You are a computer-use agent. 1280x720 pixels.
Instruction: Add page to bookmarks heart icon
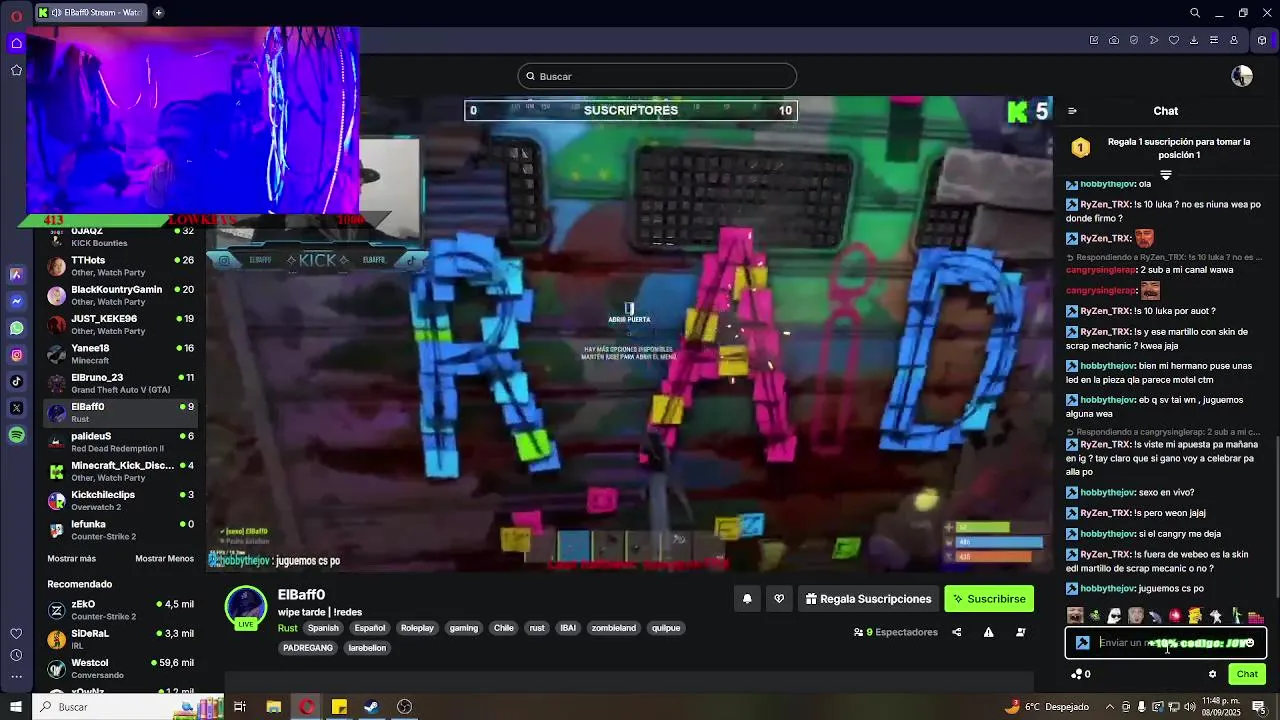(x=1174, y=40)
